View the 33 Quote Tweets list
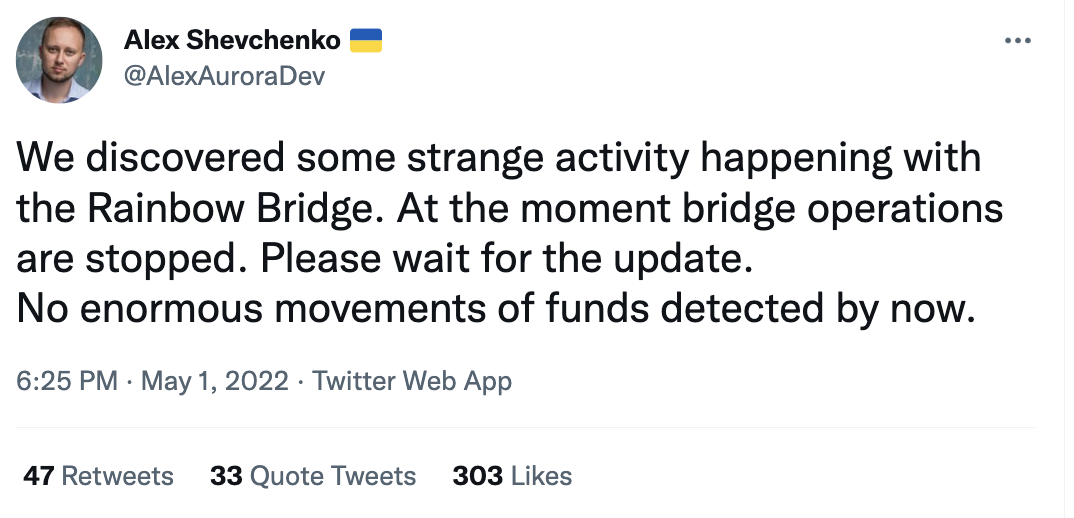The width and height of the screenshot is (1074, 518). click(x=313, y=476)
